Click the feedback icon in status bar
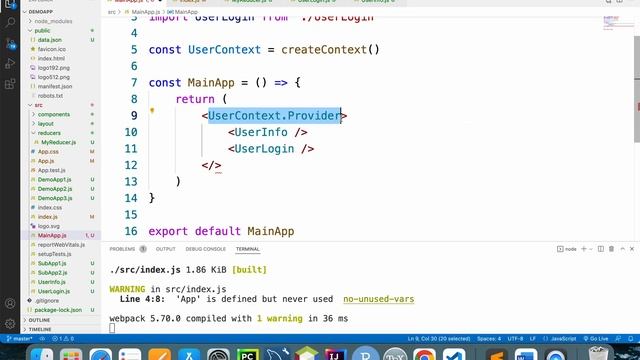The width and height of the screenshot is (640, 360). pyautogui.click(x=618, y=339)
